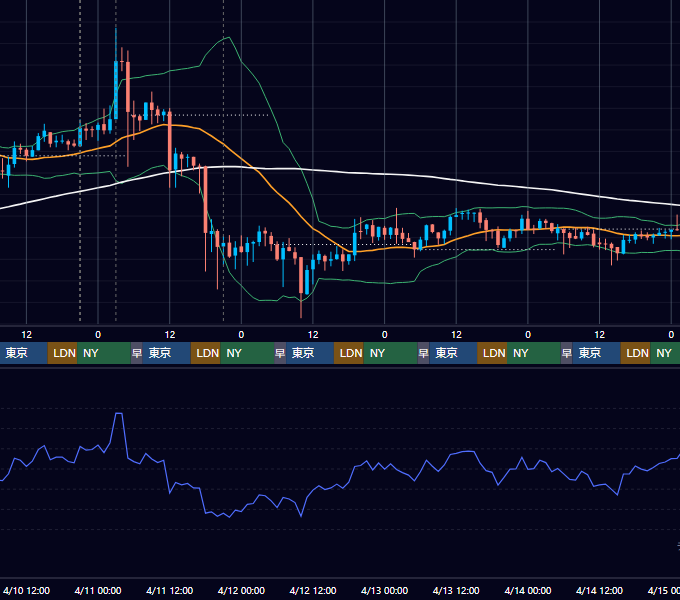Image resolution: width=680 pixels, height=600 pixels.
Task: Click the 4/14 00:00 date label
Action: (x=528, y=590)
